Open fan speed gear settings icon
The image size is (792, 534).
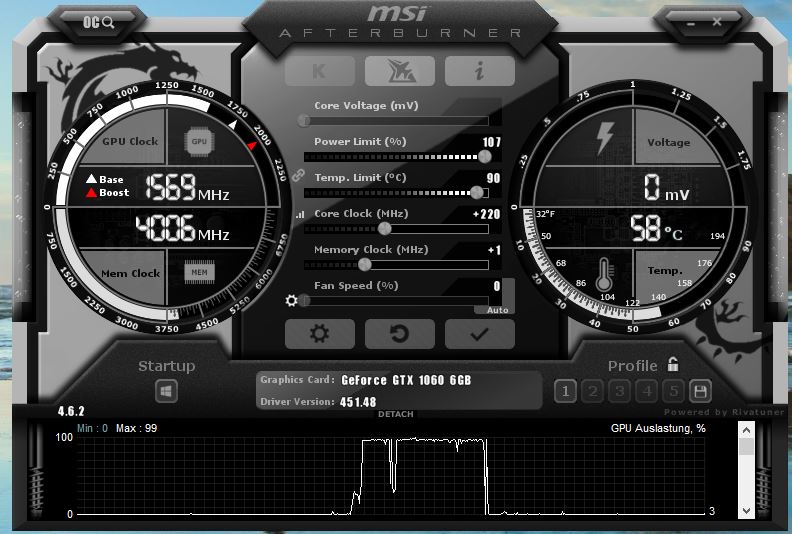[x=291, y=301]
